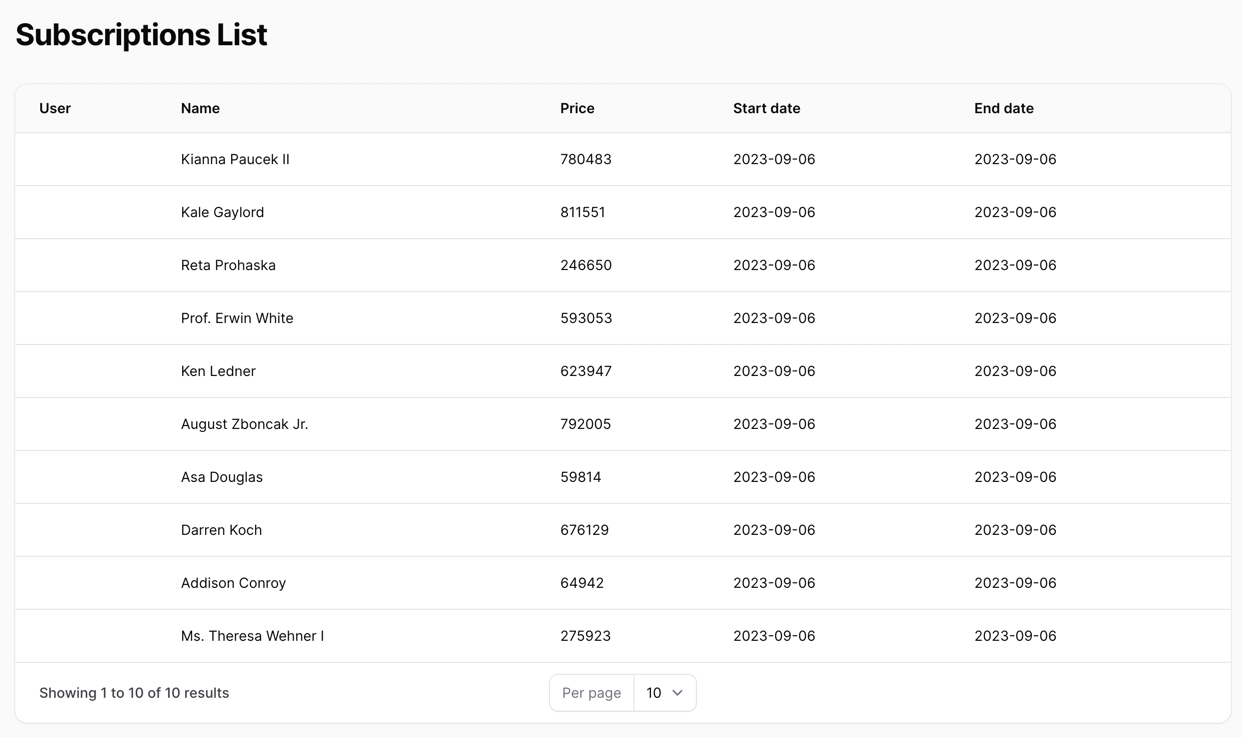This screenshot has height=737, width=1242.
Task: Select the name Ken Ledner
Action: click(x=218, y=371)
